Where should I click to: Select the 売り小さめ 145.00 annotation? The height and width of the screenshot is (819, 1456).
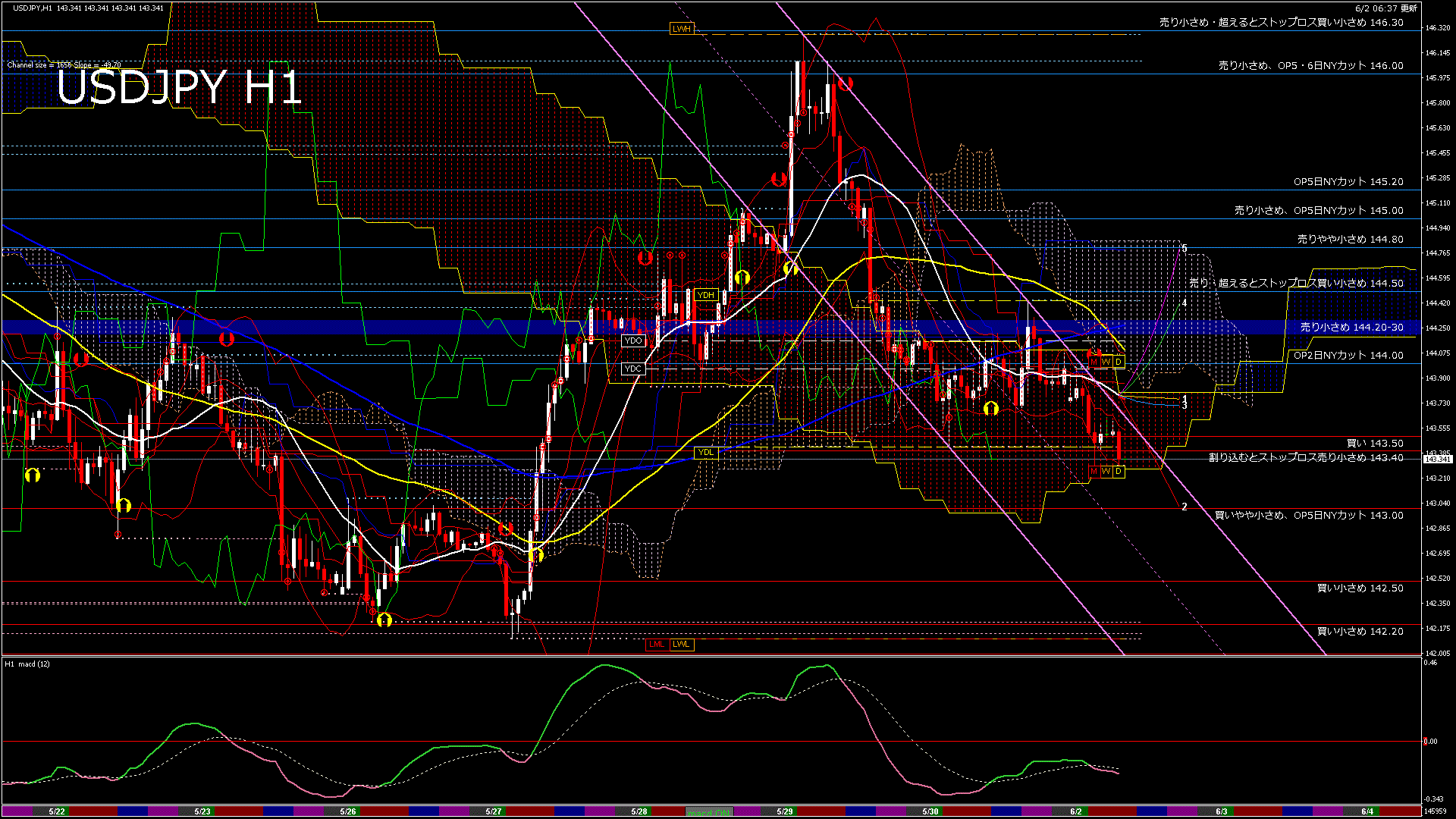pyautogui.click(x=1319, y=211)
